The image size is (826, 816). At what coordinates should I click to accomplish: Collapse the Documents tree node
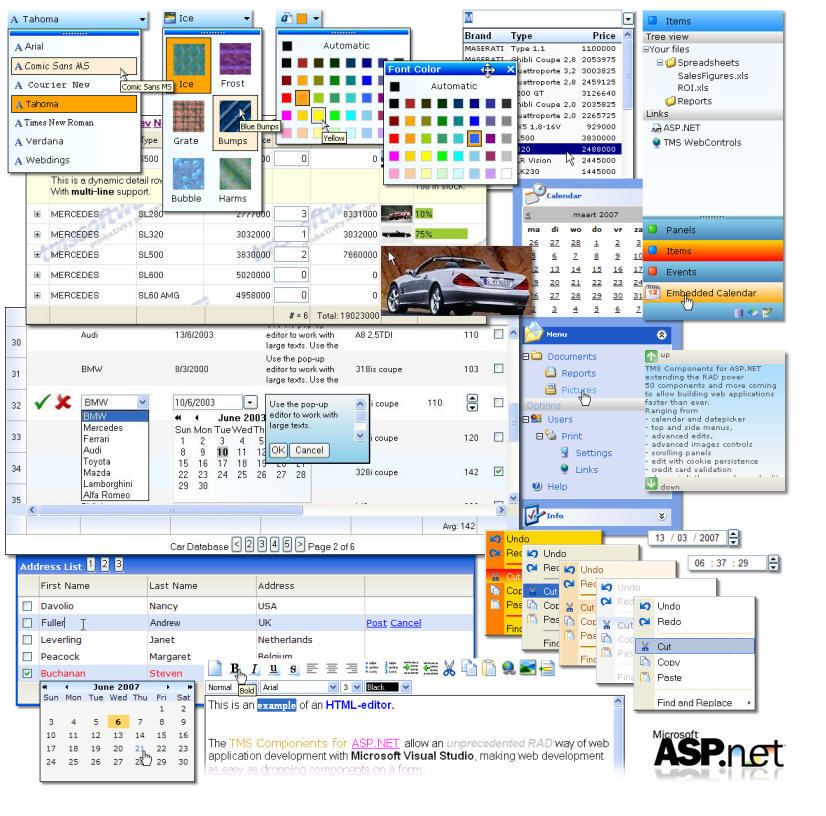525,357
